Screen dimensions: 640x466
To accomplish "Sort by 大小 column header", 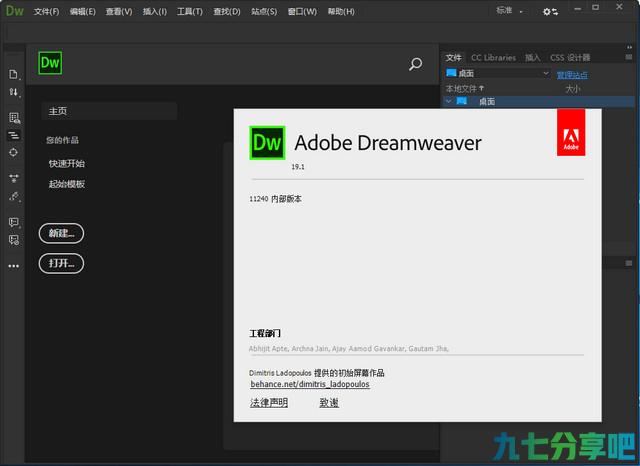I will coord(573,89).
